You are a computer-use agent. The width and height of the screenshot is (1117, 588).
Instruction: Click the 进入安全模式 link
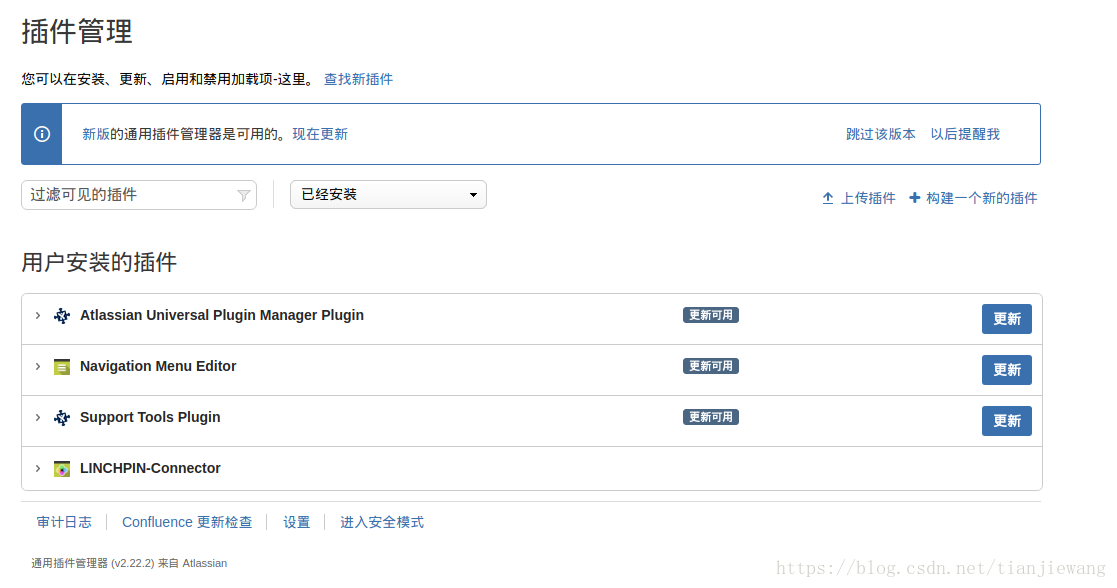click(382, 522)
